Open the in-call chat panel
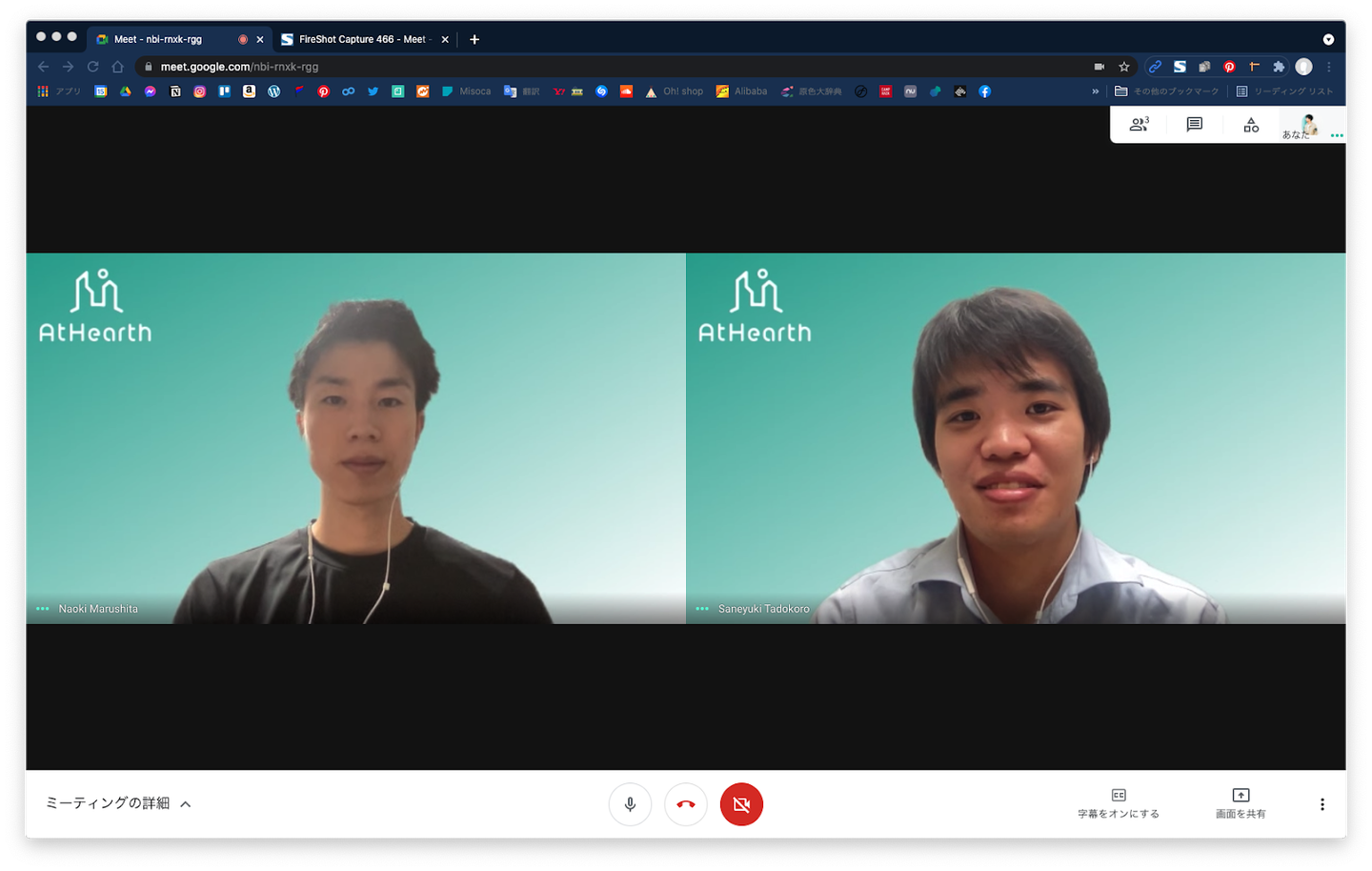This screenshot has width=1372, height=871. (x=1194, y=125)
